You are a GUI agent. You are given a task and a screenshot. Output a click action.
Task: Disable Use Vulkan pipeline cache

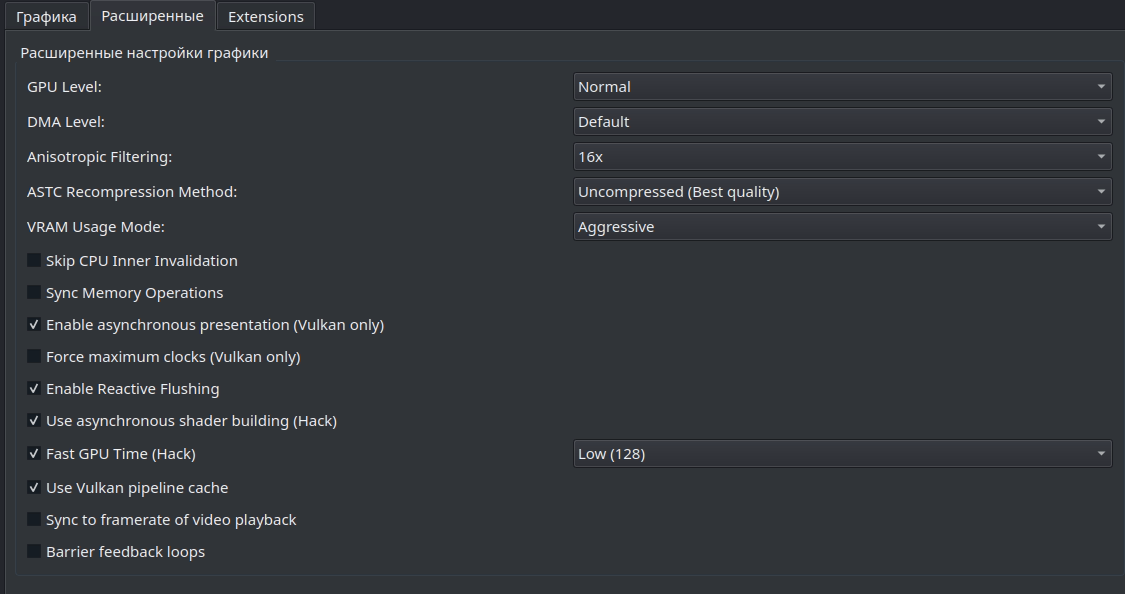tap(35, 488)
